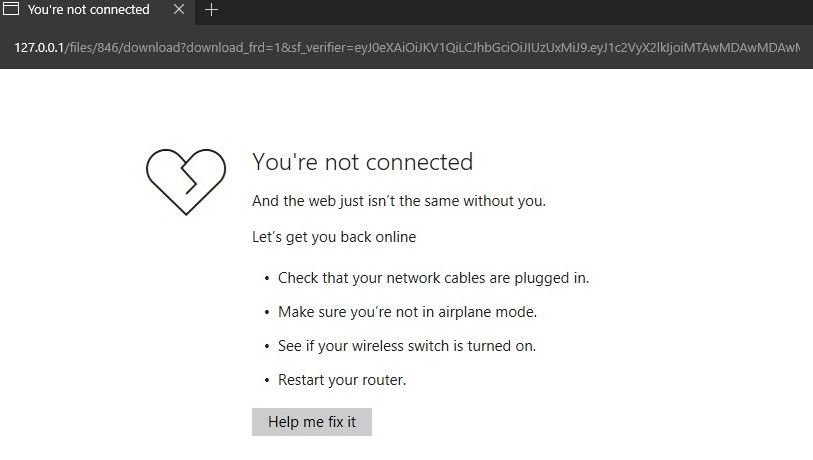This screenshot has width=813, height=460.
Task: Click the empty tab strip right of the plus
Action: click(500, 10)
